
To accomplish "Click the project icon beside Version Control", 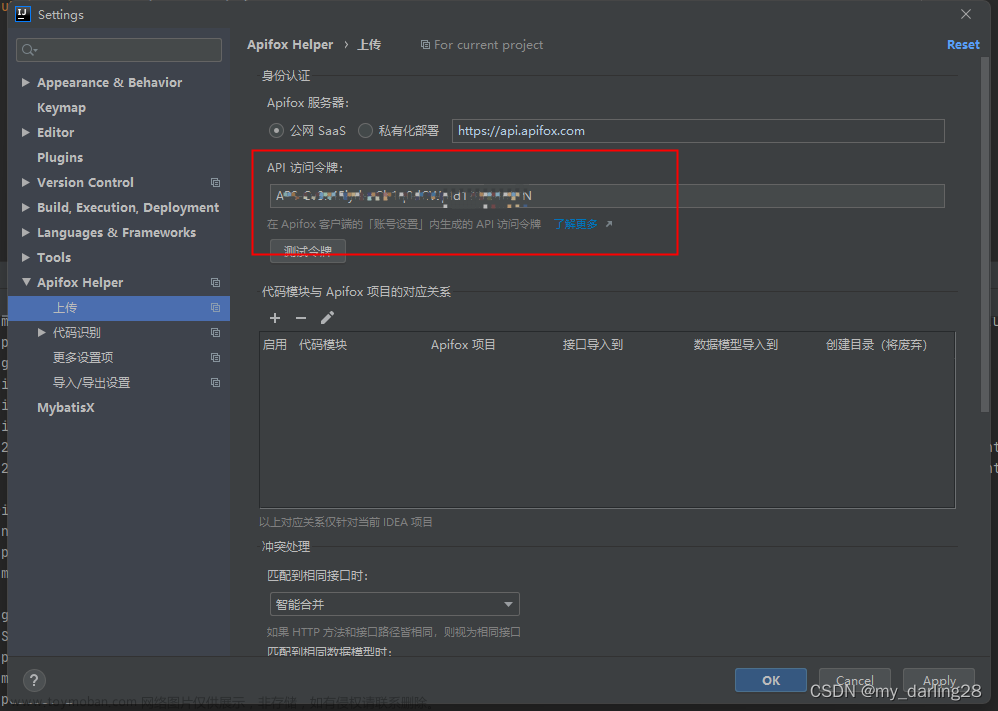I will [x=216, y=183].
